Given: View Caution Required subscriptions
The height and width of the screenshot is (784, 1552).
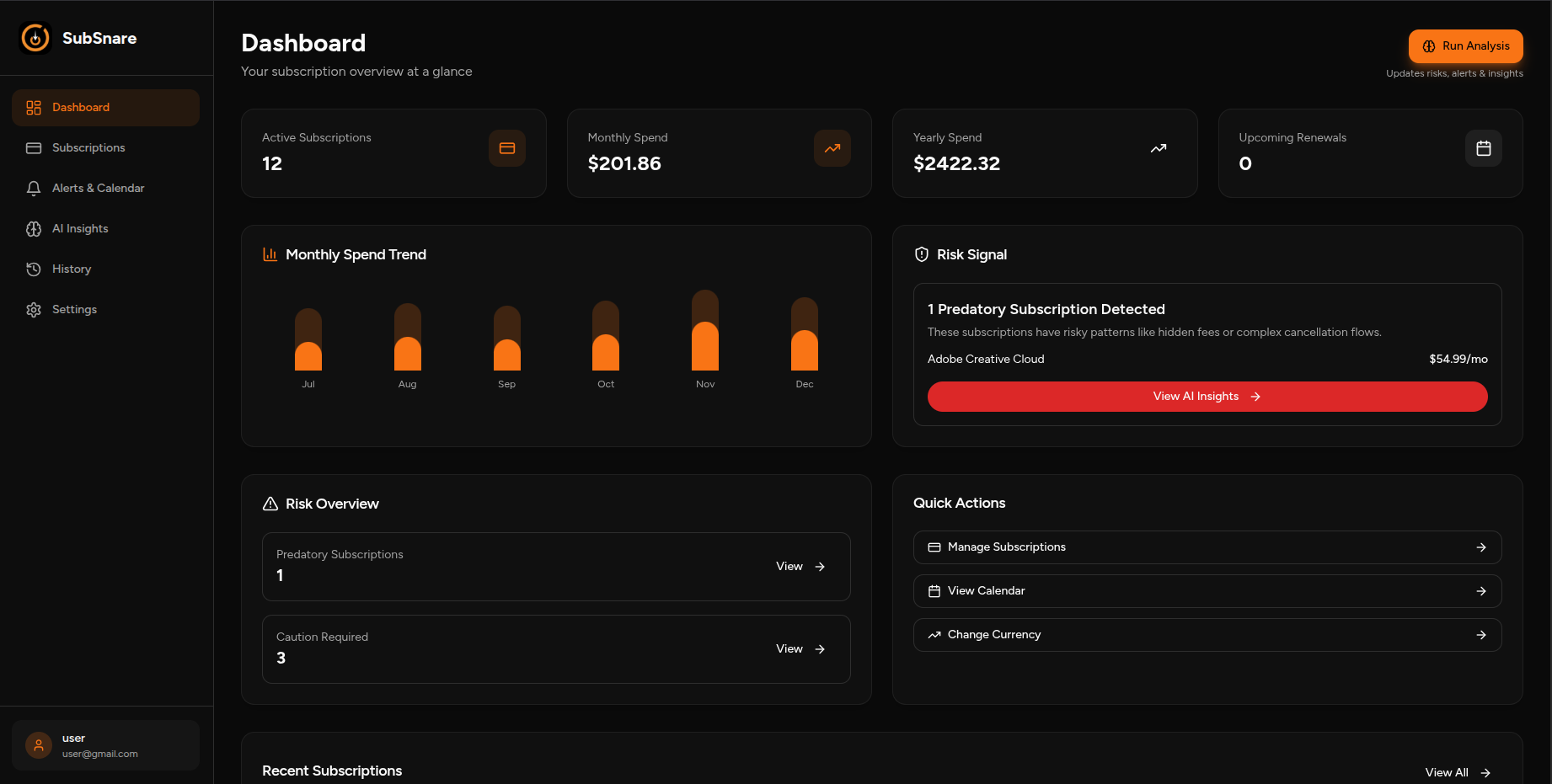Looking at the screenshot, I should click(x=800, y=649).
